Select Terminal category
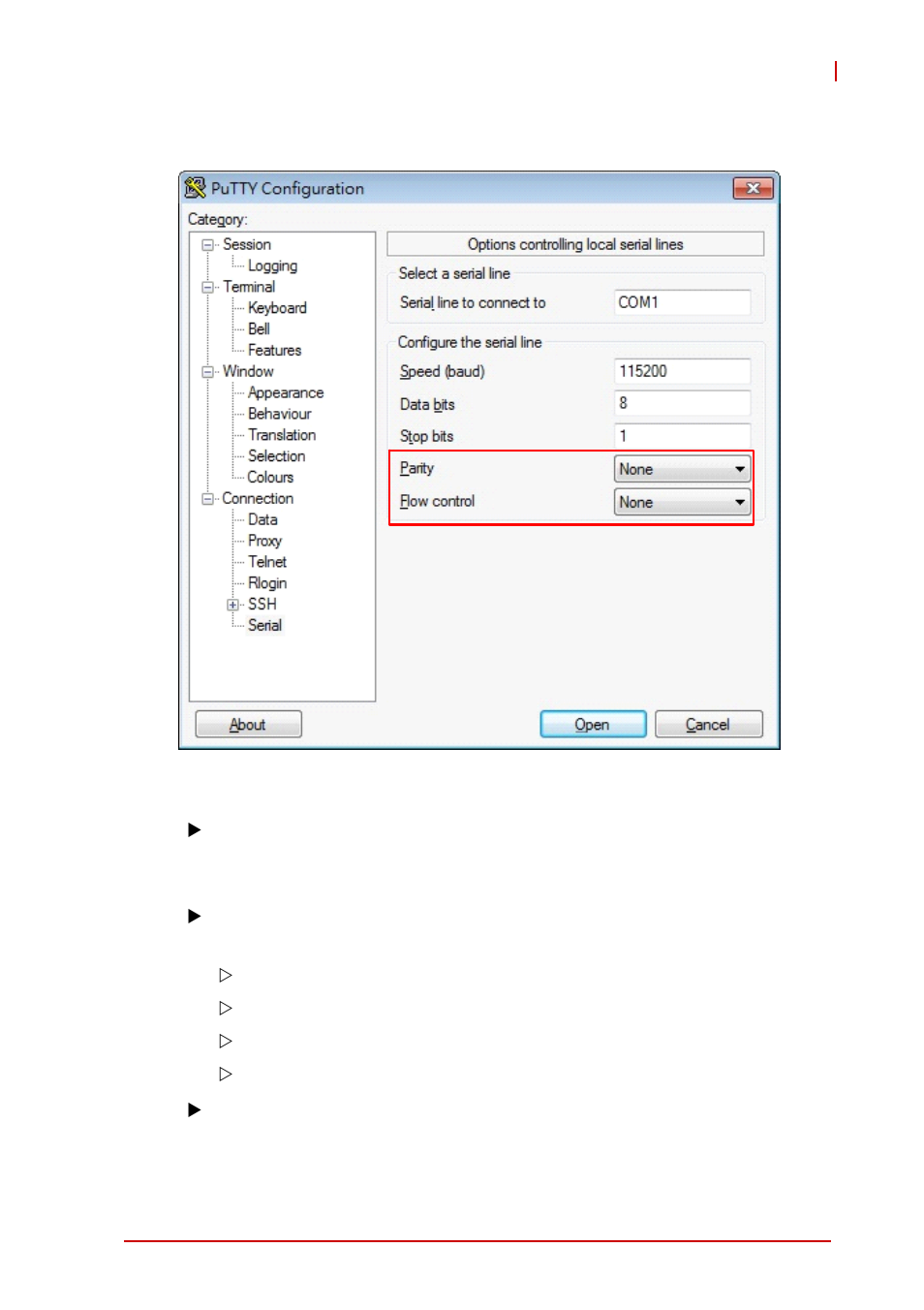 click(x=249, y=287)
